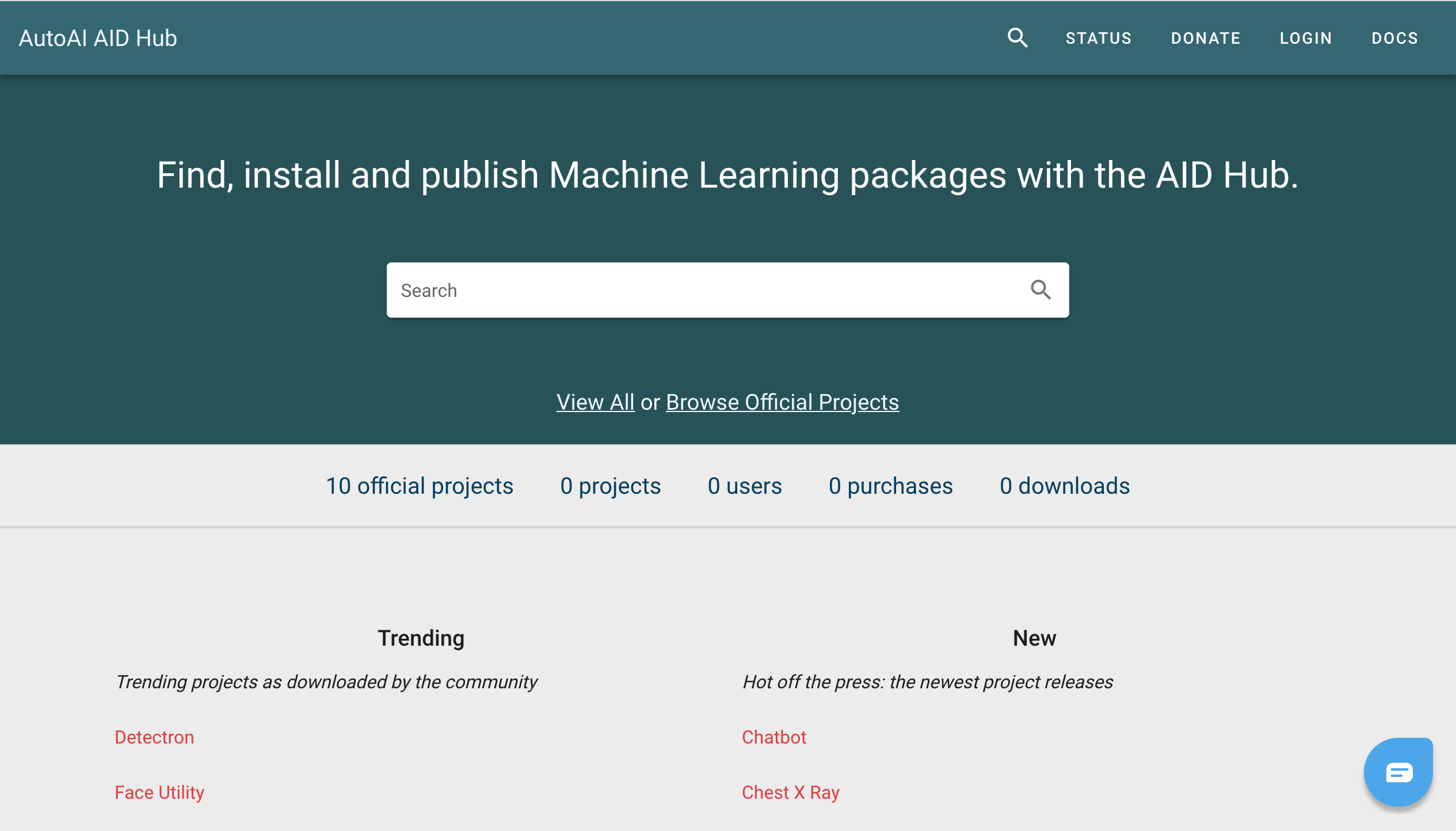Open the STATUS page in the navbar
This screenshot has width=1456, height=831.
[x=1099, y=38]
